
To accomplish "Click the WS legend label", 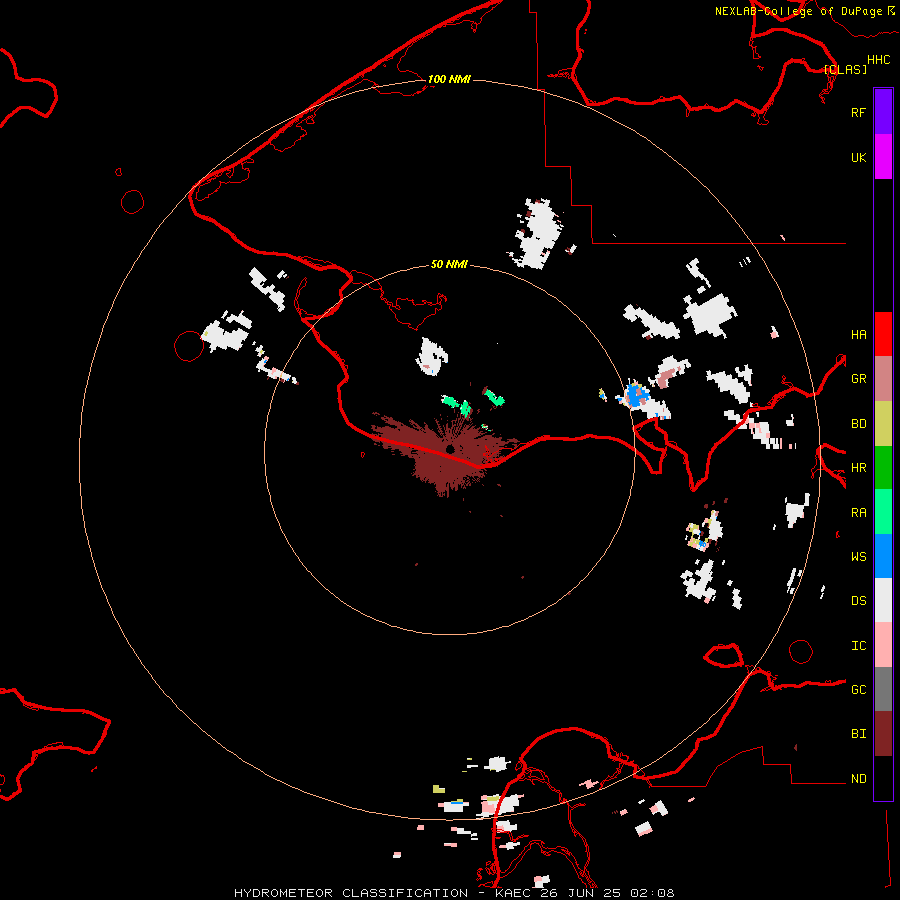I will tap(858, 557).
